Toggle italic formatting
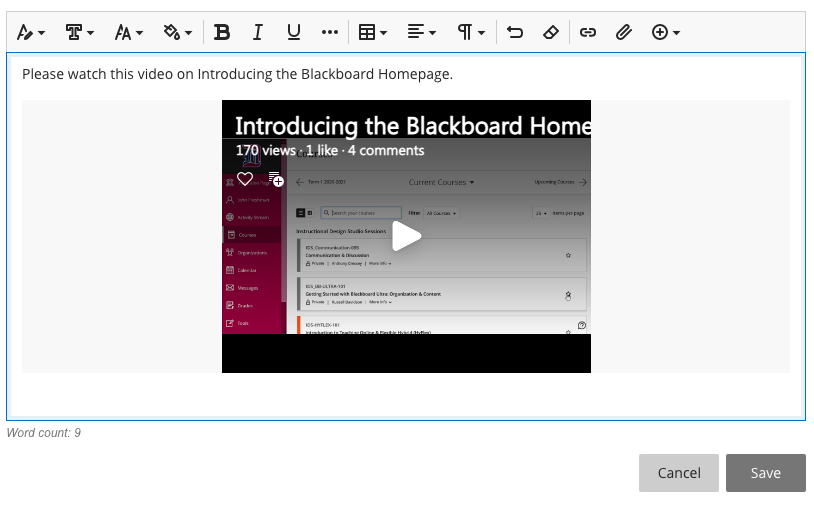Screen dimensions: 814x520 pos(257,32)
